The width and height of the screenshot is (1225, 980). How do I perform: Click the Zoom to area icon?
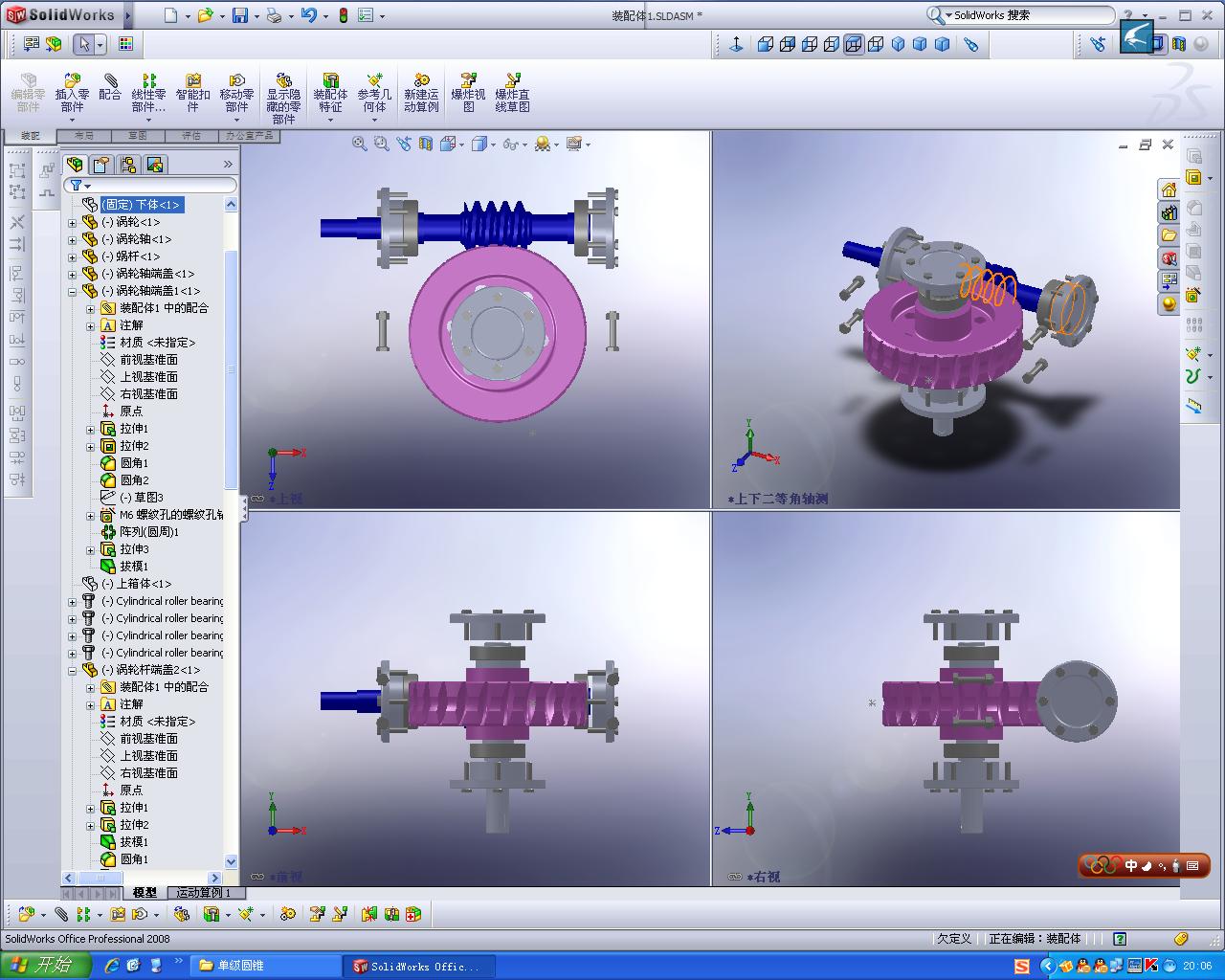pos(381,144)
